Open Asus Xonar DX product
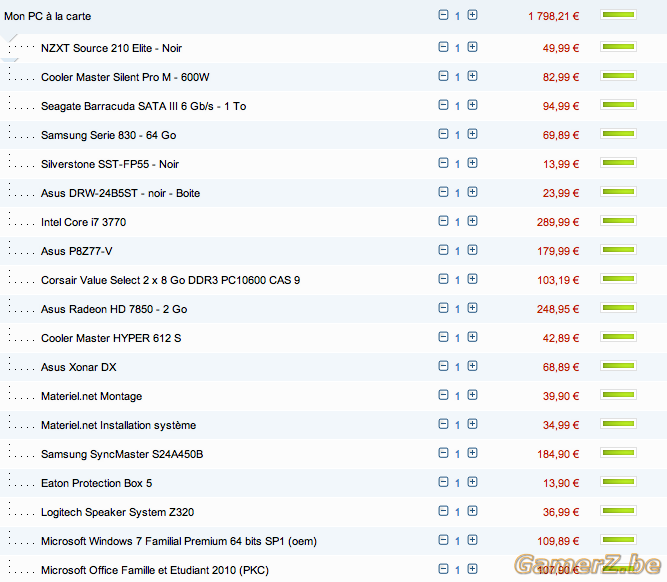 coord(79,367)
